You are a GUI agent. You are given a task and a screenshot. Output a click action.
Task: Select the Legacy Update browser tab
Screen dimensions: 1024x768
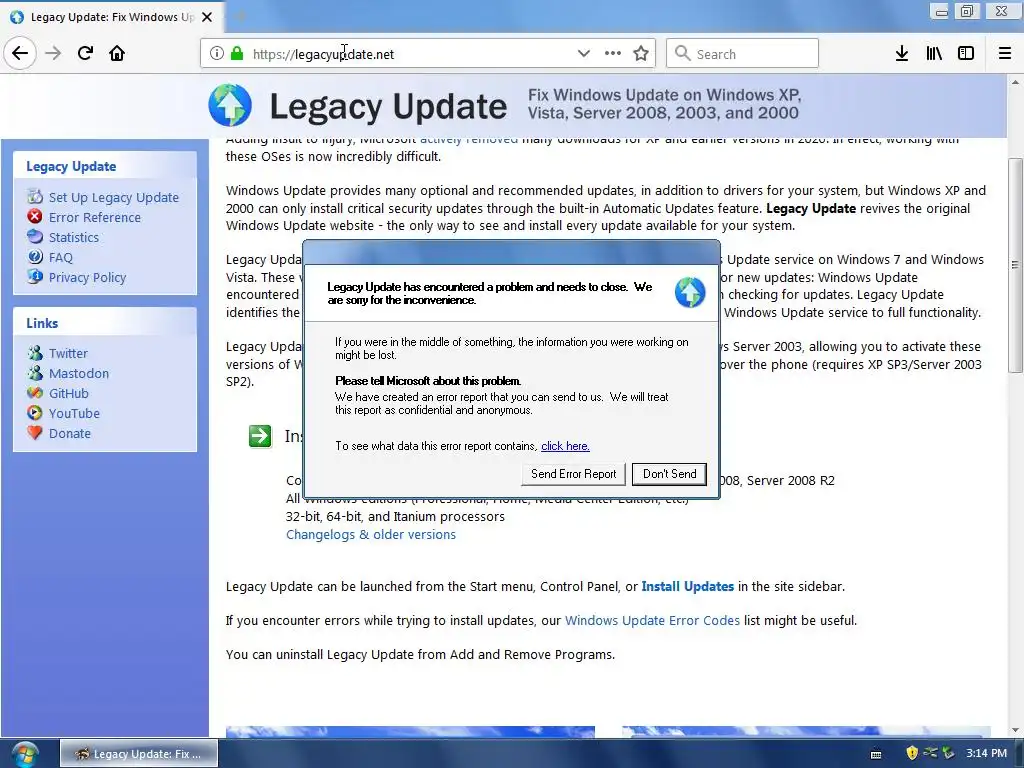[x=111, y=17]
